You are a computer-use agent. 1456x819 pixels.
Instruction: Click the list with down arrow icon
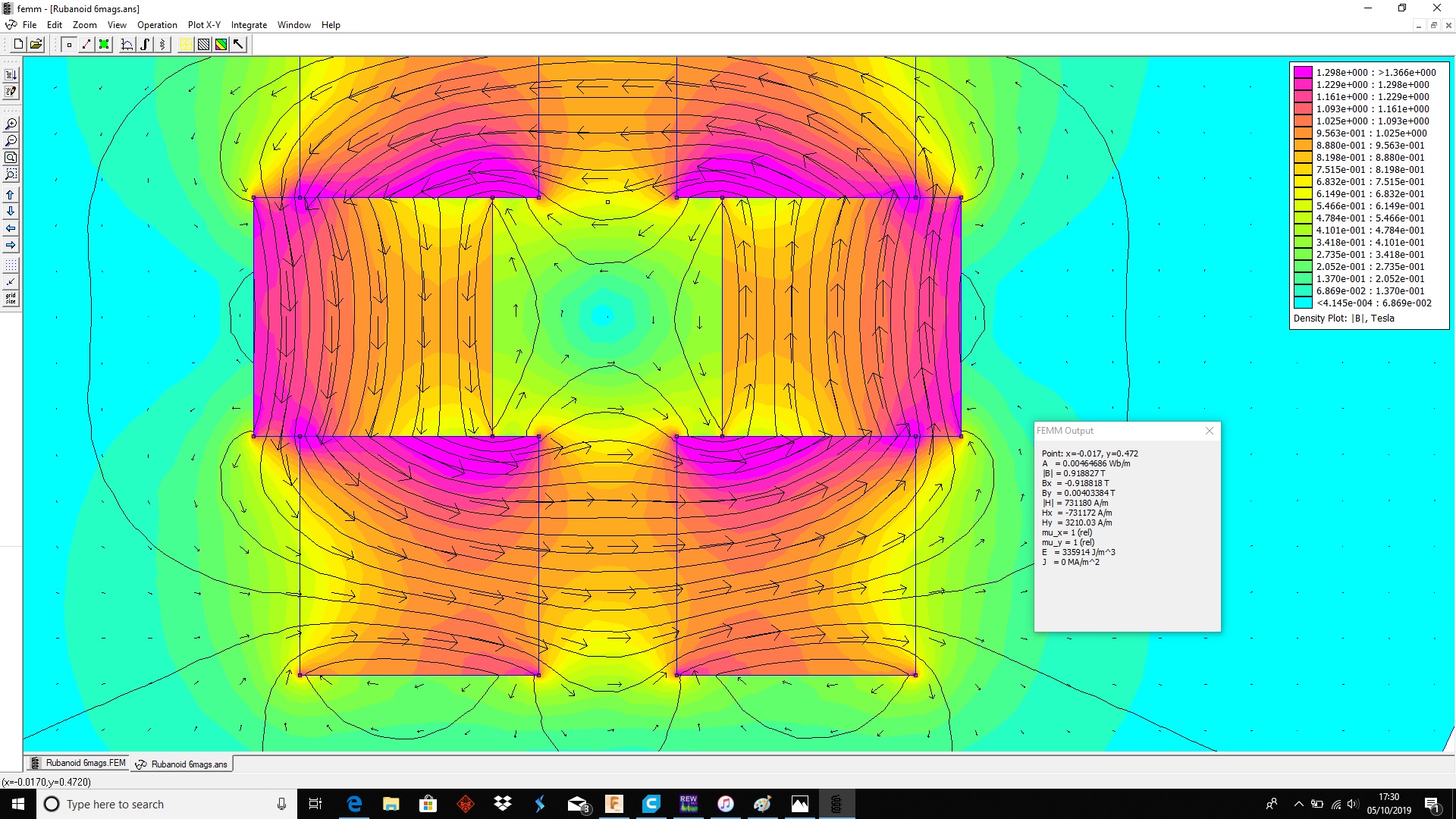click(x=11, y=75)
